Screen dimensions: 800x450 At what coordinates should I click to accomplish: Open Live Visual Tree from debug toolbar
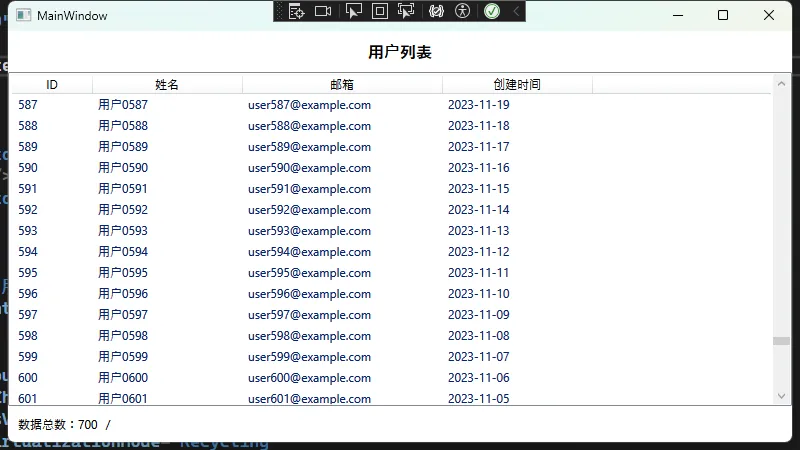pyautogui.click(x=296, y=11)
